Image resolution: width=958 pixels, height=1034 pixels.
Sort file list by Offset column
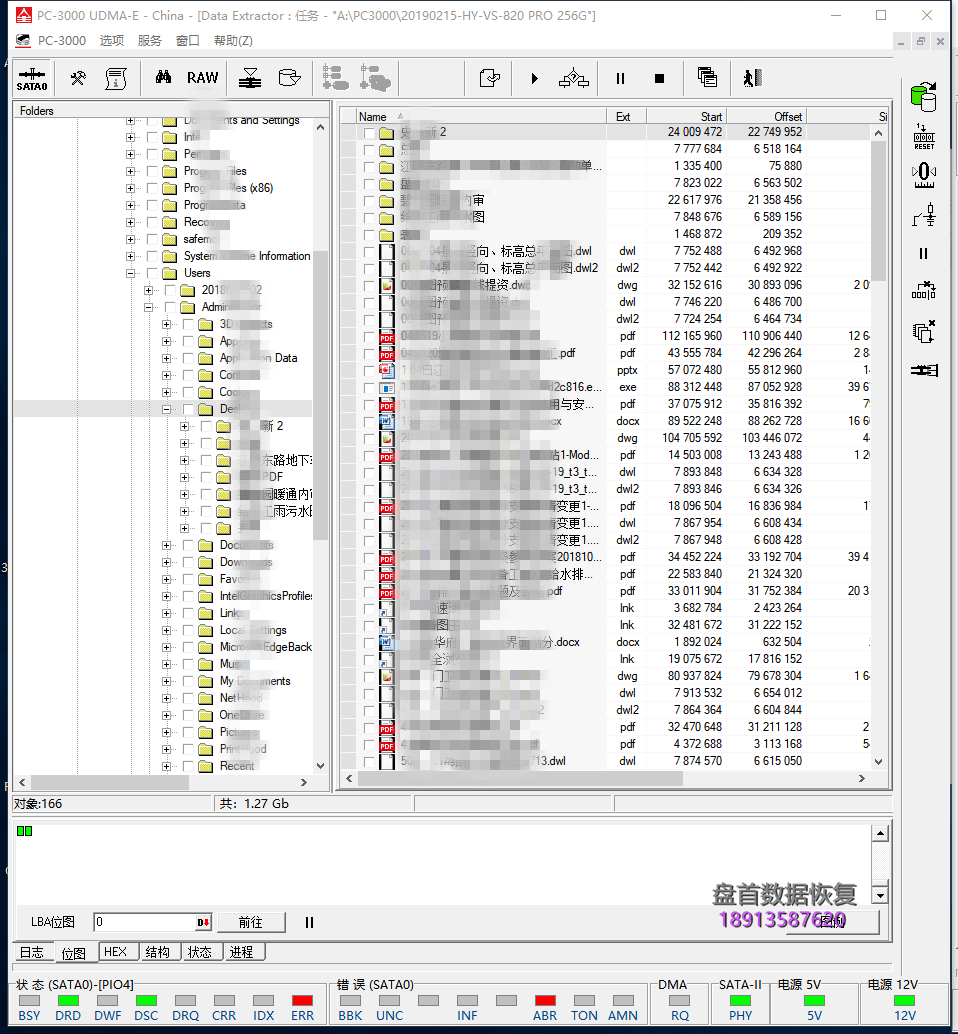tap(766, 117)
